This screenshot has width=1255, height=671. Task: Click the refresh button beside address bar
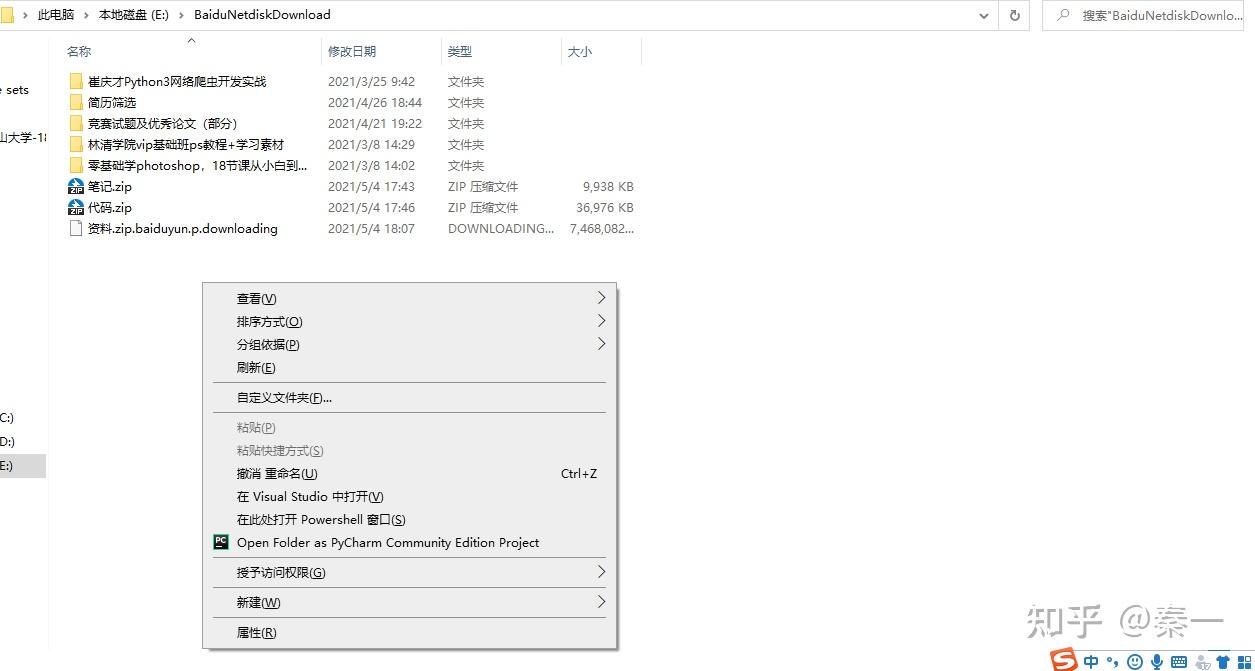[x=1015, y=15]
